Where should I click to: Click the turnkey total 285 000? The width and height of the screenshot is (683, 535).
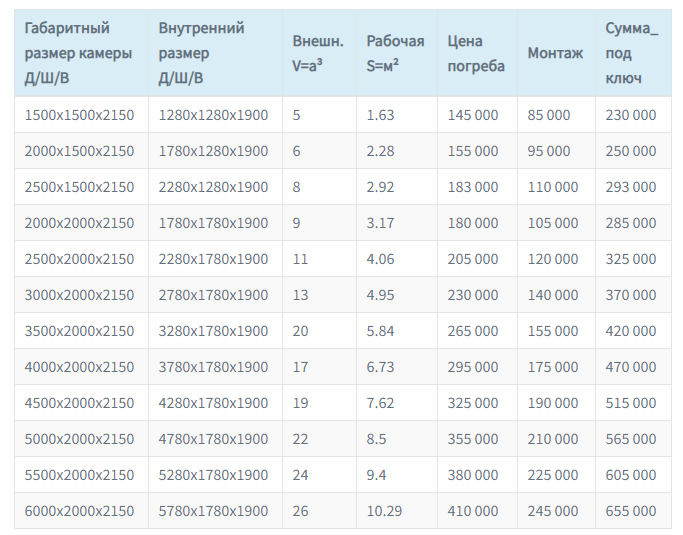pyautogui.click(x=630, y=223)
